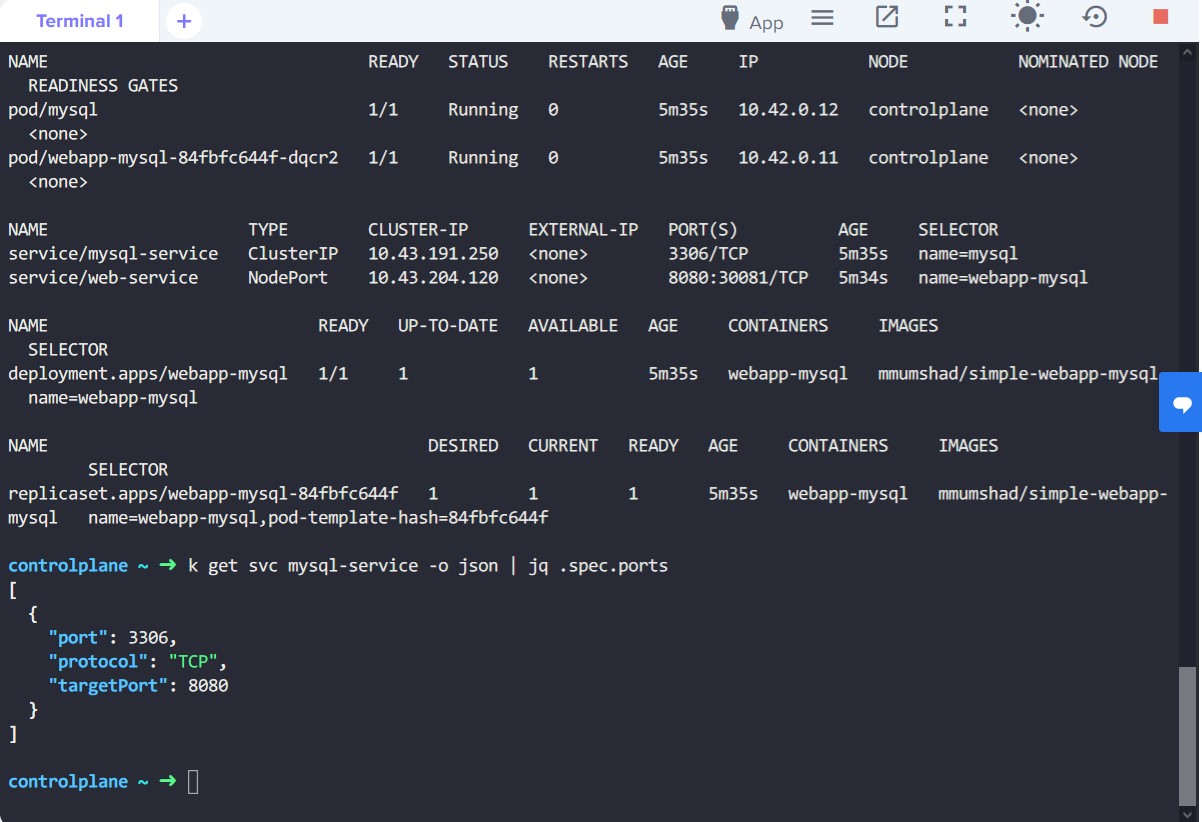Add a new terminal tab with plus
Image resolution: width=1202 pixels, height=822 pixels.
pyautogui.click(x=184, y=21)
